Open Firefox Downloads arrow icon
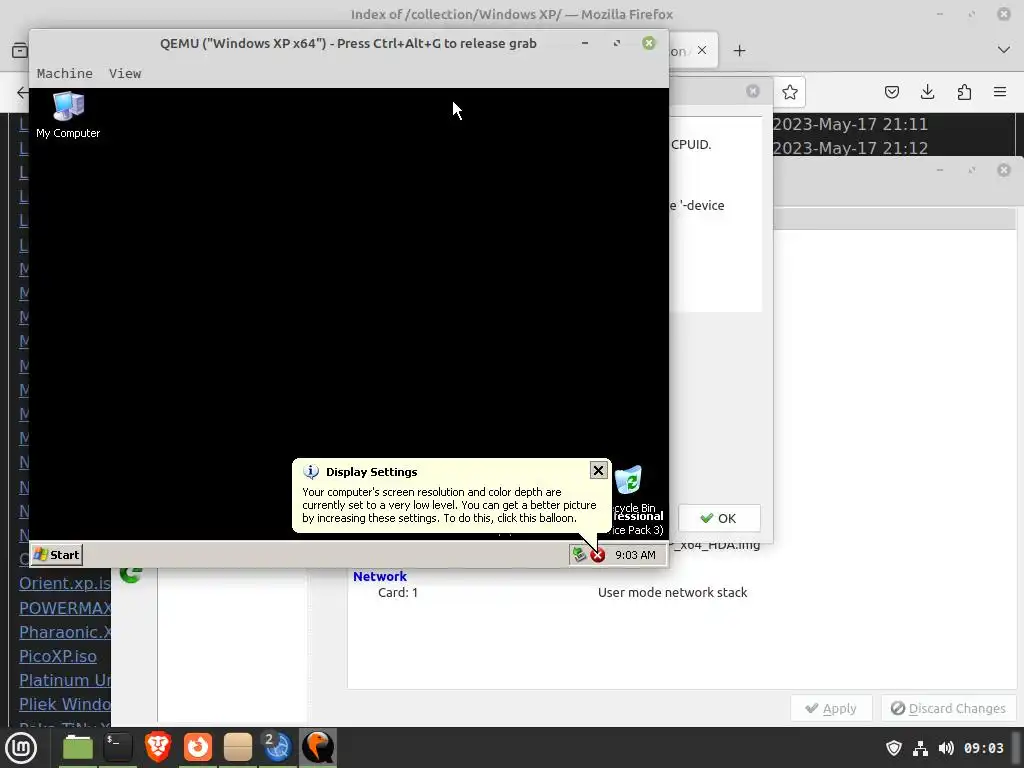The image size is (1024, 768). click(927, 92)
